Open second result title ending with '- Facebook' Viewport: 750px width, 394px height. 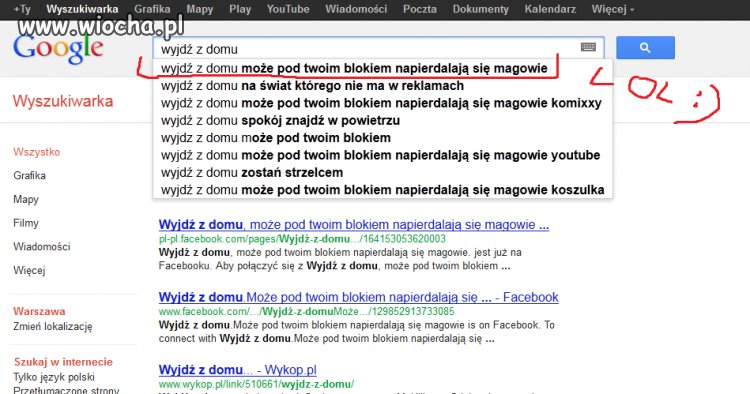tap(359, 297)
